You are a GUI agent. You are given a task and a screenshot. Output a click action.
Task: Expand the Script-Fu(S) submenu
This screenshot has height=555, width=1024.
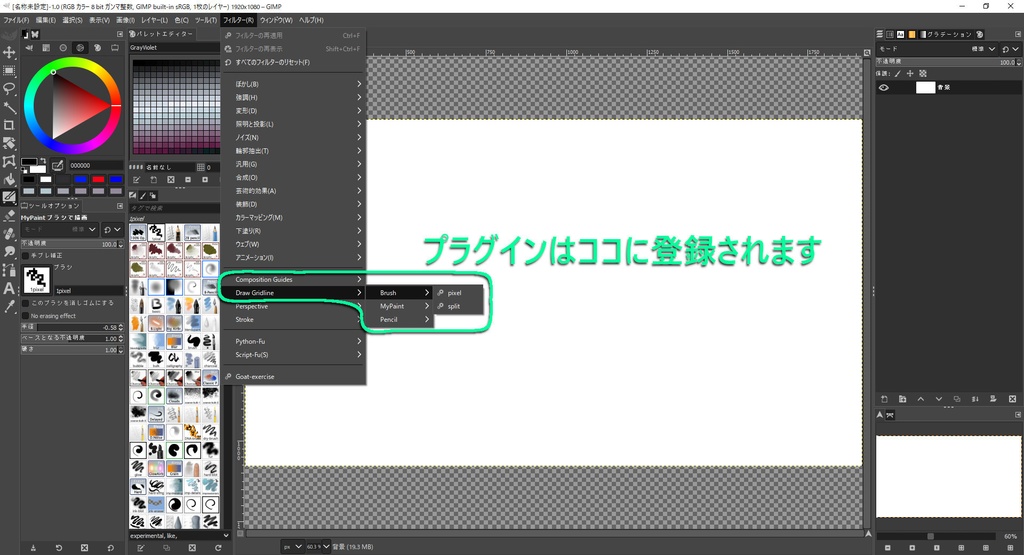293,355
